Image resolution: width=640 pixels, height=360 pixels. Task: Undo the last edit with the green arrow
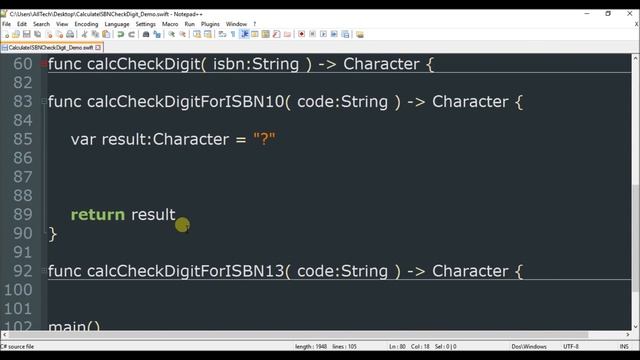(x=120, y=35)
